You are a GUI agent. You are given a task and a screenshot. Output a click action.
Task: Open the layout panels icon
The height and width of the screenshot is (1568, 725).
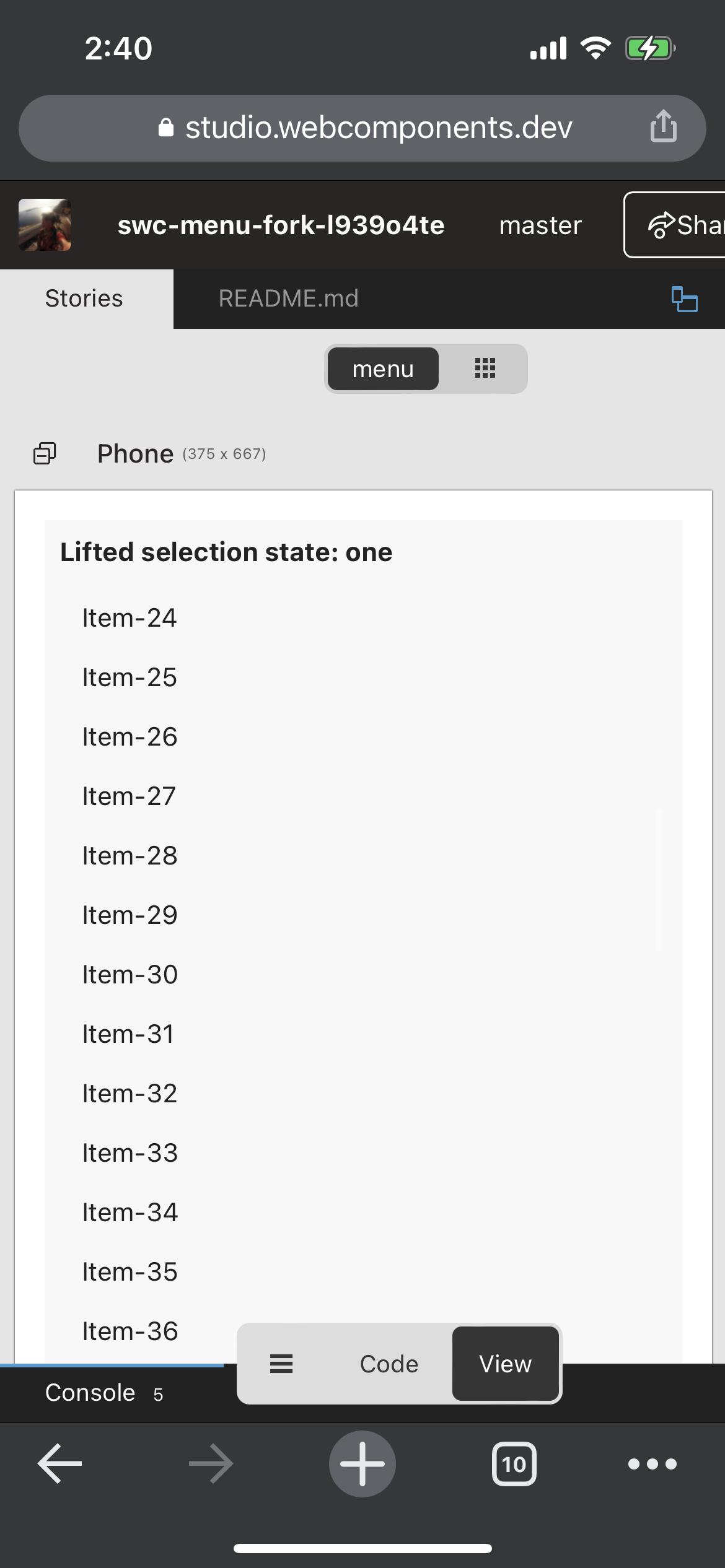684,299
